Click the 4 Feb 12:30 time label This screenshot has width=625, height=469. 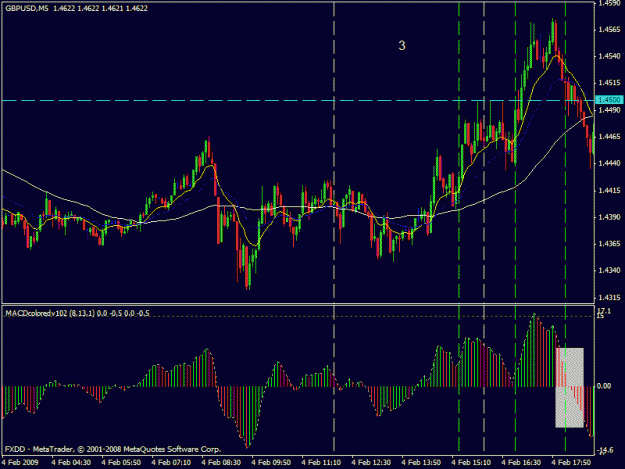tap(371, 463)
